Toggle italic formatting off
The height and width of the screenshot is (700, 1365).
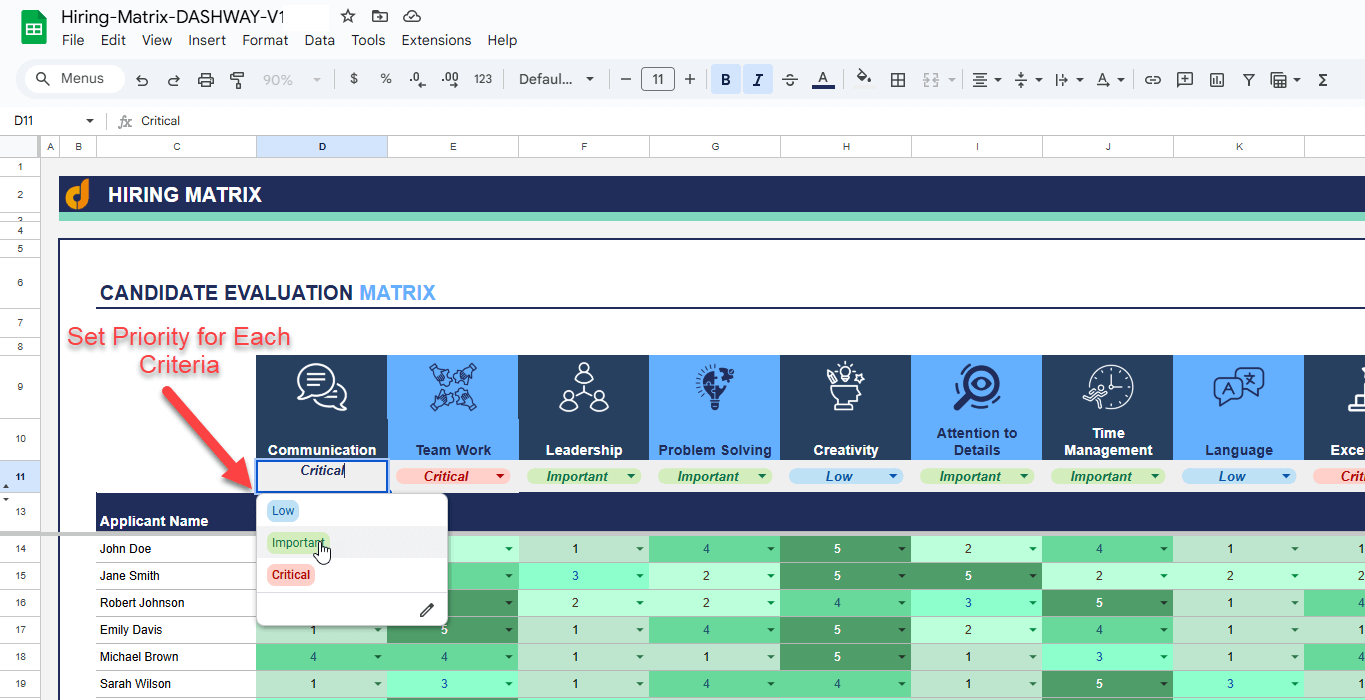point(756,78)
